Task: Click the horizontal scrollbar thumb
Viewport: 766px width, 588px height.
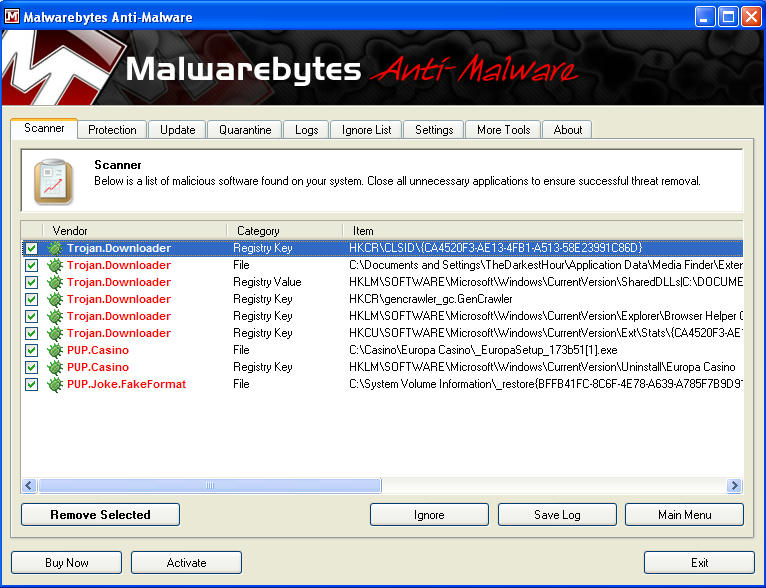Action: coord(210,485)
